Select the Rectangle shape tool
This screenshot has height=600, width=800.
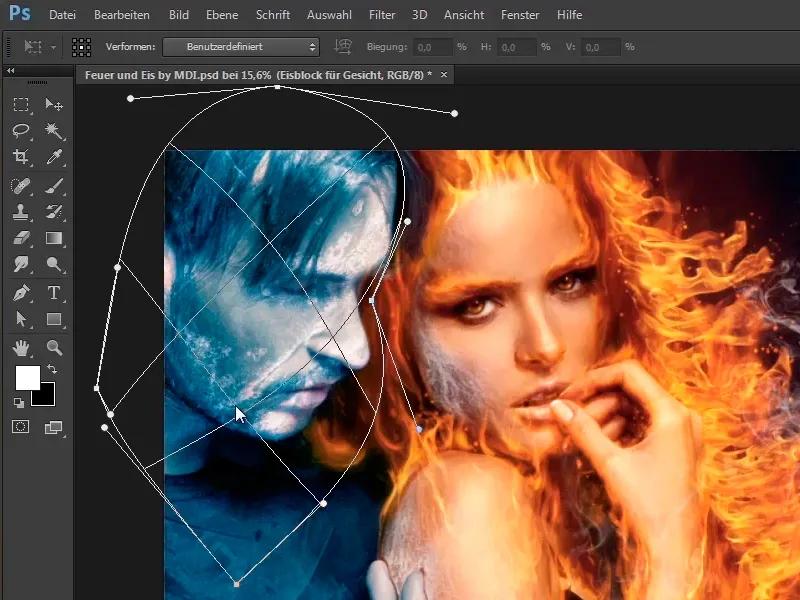[x=54, y=319]
